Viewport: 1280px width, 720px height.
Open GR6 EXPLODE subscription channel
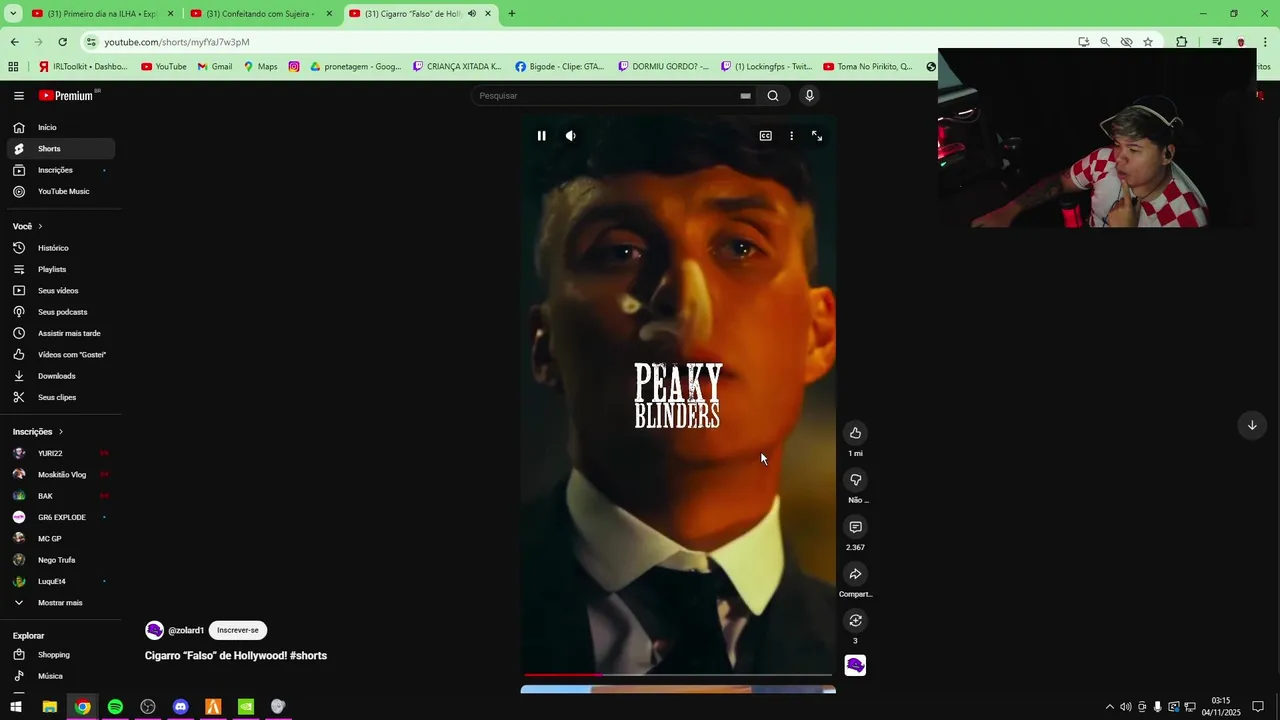tap(60, 517)
